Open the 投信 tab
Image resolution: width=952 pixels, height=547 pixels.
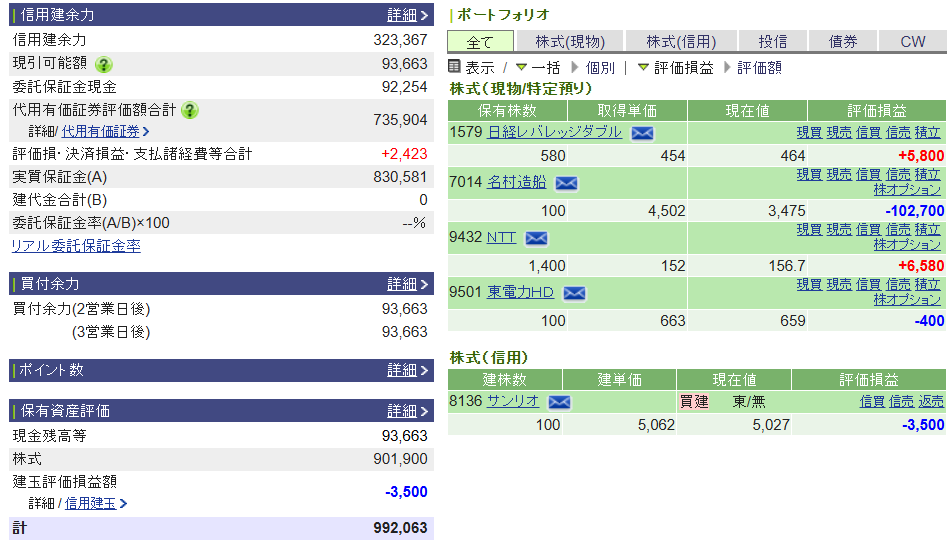[772, 41]
